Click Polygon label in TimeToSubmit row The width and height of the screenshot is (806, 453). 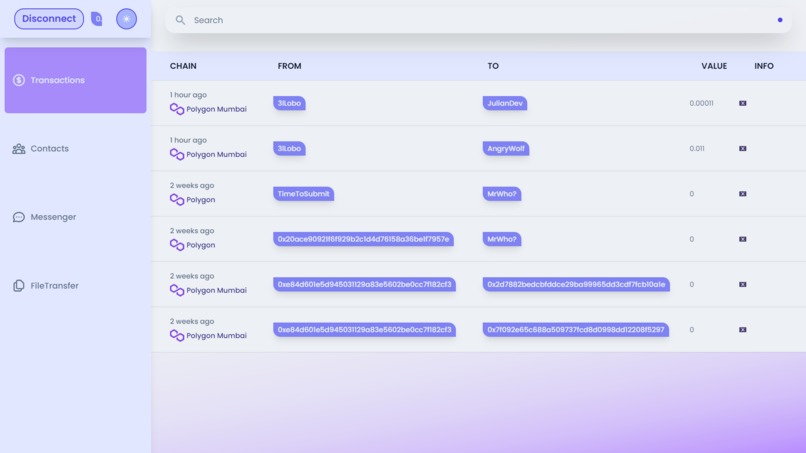pos(200,200)
